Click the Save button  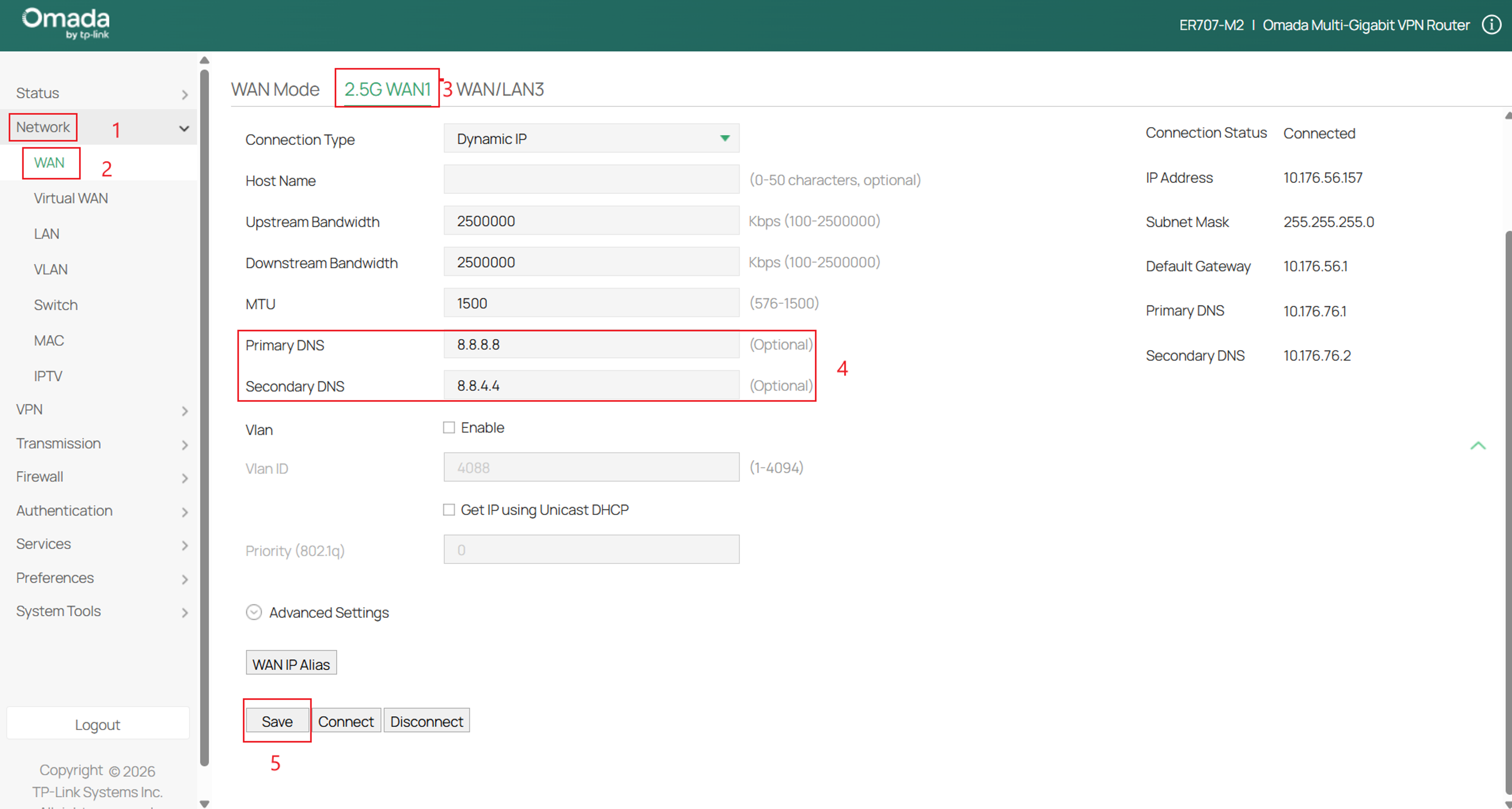277,721
